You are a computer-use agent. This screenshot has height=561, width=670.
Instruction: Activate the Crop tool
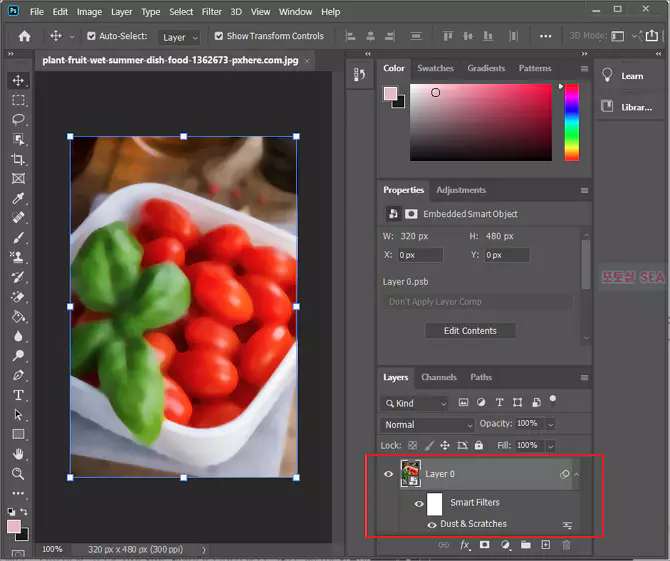click(18, 159)
